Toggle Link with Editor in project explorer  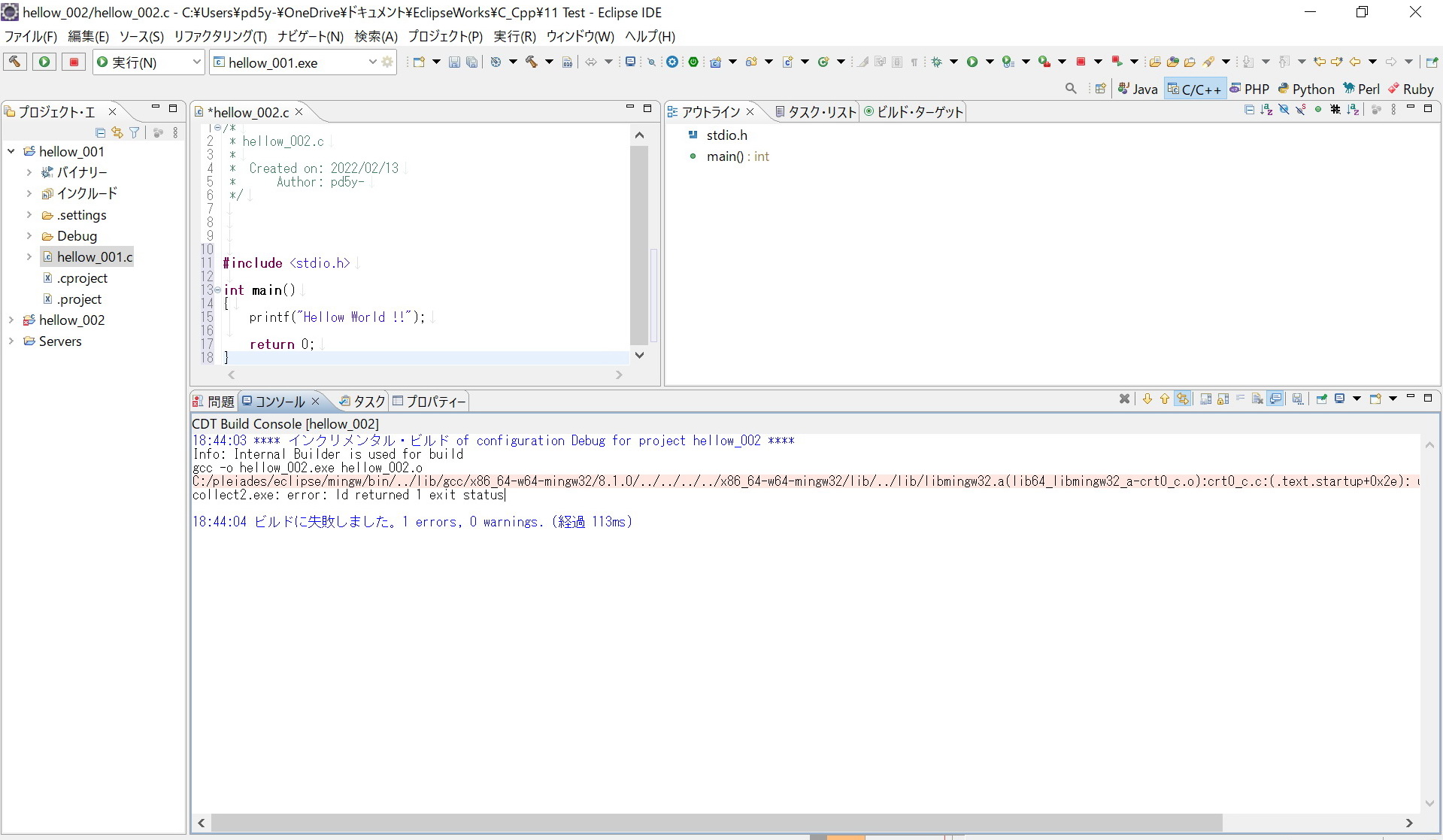(x=117, y=132)
